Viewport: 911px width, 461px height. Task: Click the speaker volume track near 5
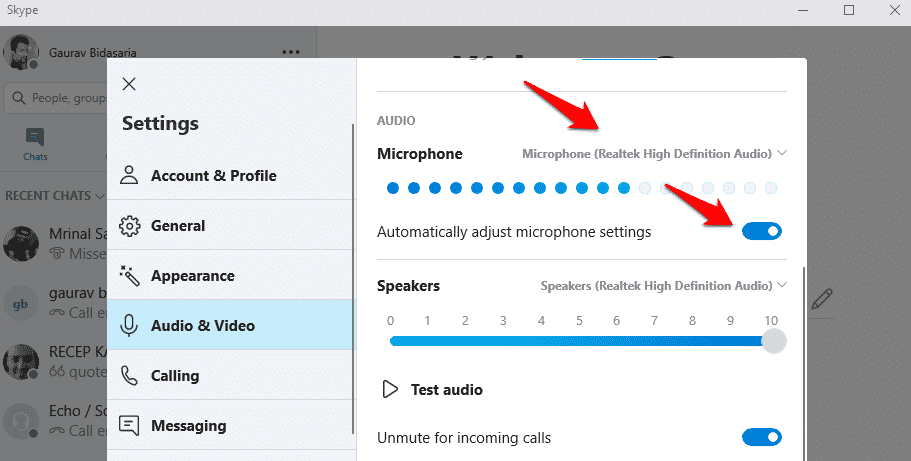[579, 341]
